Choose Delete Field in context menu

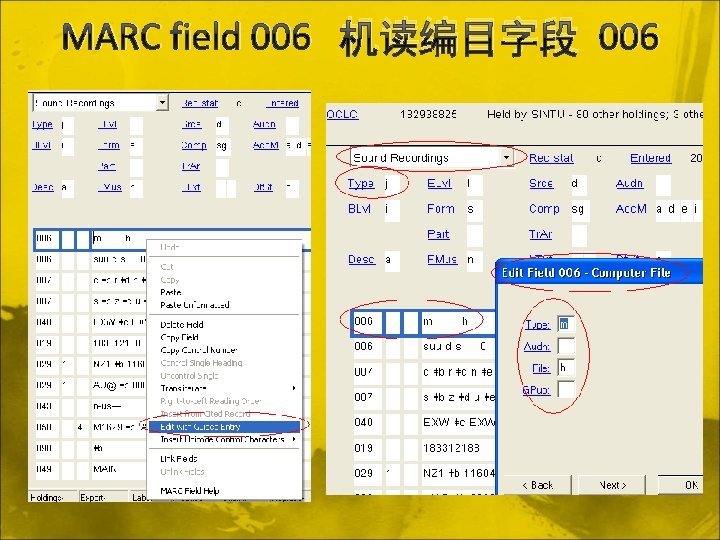224,324
